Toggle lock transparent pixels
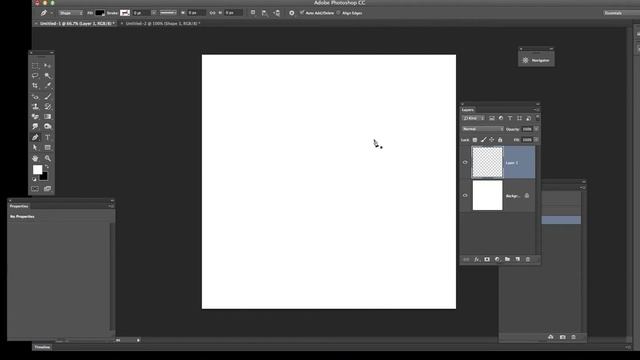The image size is (640, 360). [475, 140]
